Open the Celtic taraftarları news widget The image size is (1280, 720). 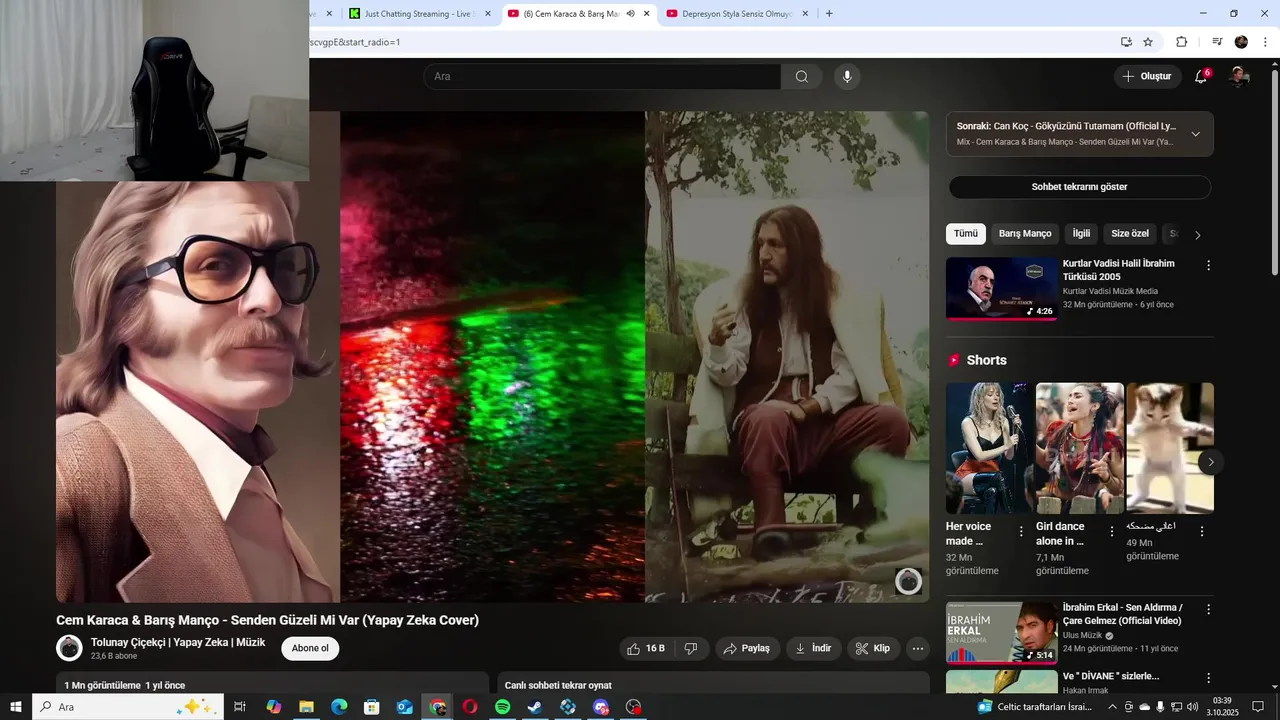tap(1034, 707)
